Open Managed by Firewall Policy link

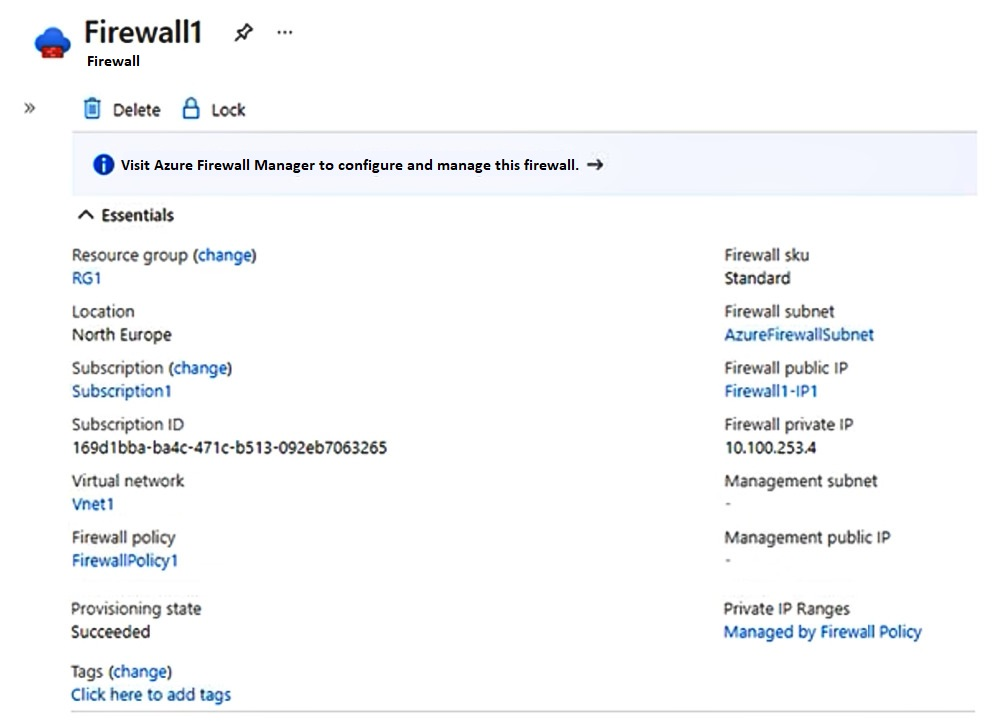[822, 632]
